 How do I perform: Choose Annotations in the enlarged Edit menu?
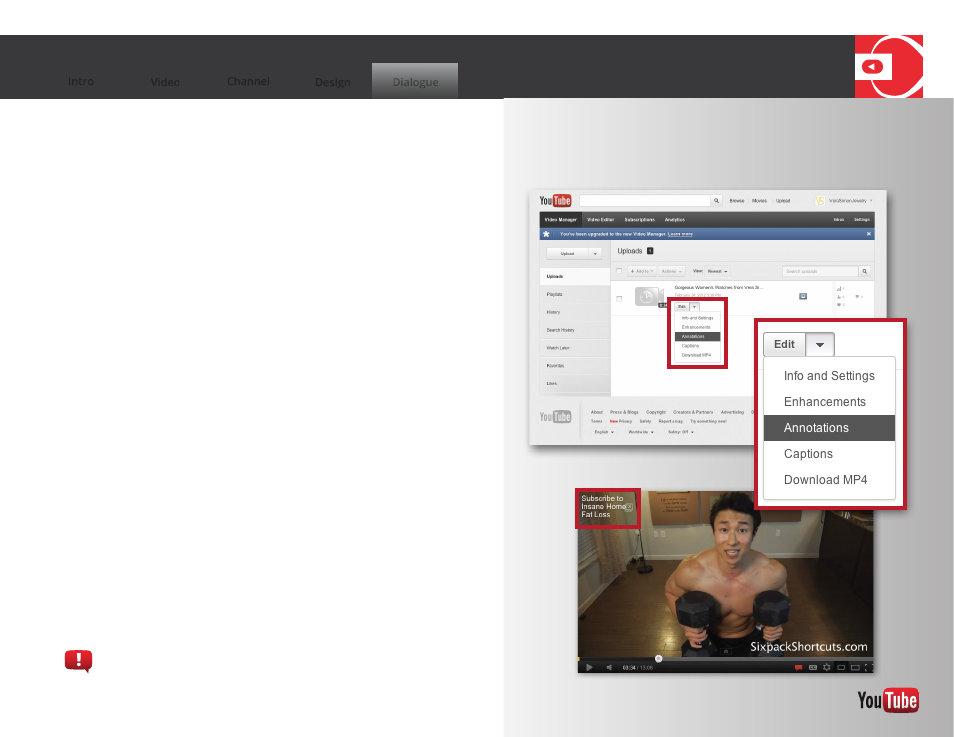(829, 428)
